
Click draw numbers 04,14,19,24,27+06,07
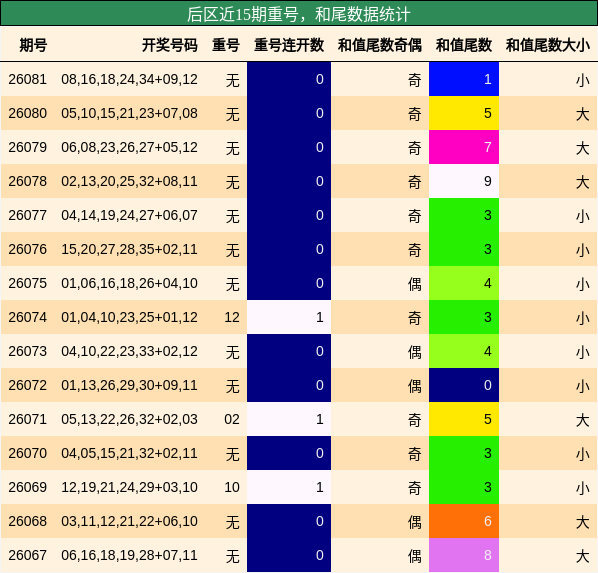pyautogui.click(x=129, y=215)
